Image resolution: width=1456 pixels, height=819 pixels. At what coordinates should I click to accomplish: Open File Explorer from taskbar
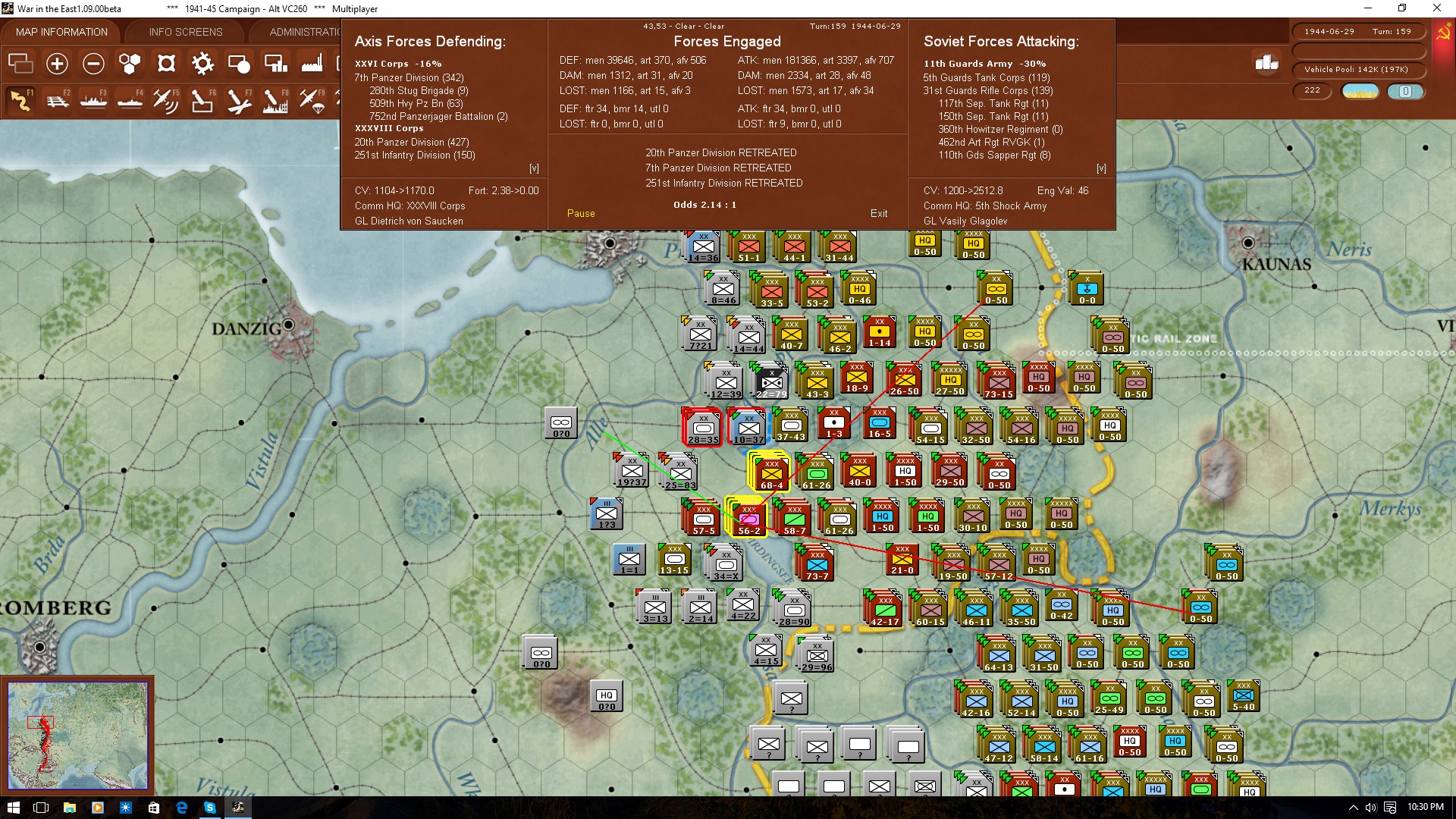(69, 808)
